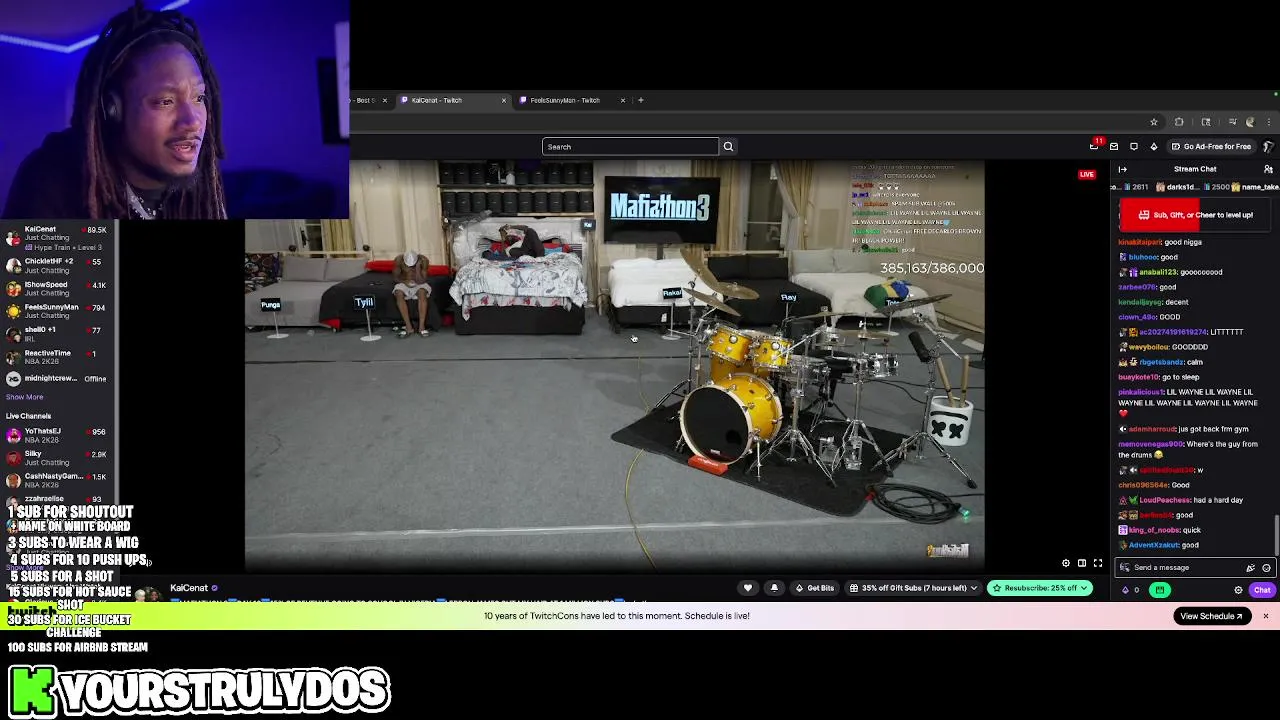Viewport: 1280px width, 720px height.
Task: Open the browser extensions puzzle icon
Action: coord(1179,122)
